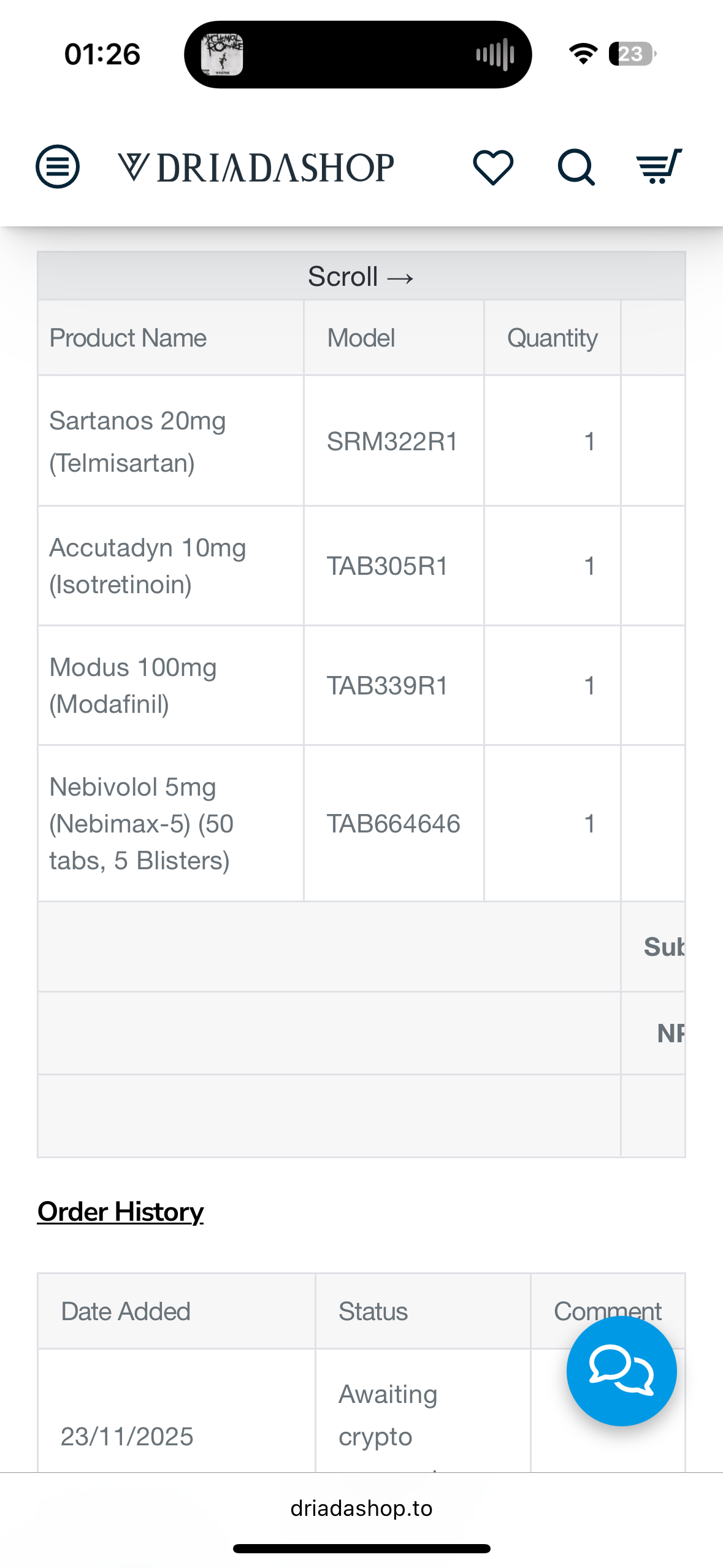The width and height of the screenshot is (723, 1568).
Task: Tap the album art thumbnail in Dynamic Island
Action: tap(222, 55)
